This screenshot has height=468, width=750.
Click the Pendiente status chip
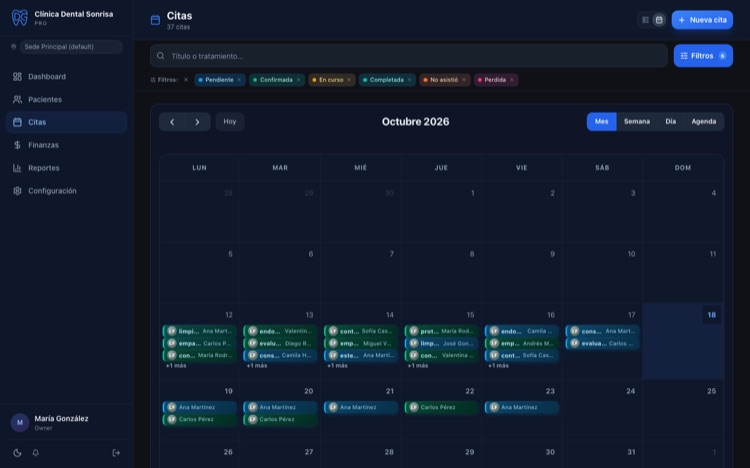[x=220, y=80]
